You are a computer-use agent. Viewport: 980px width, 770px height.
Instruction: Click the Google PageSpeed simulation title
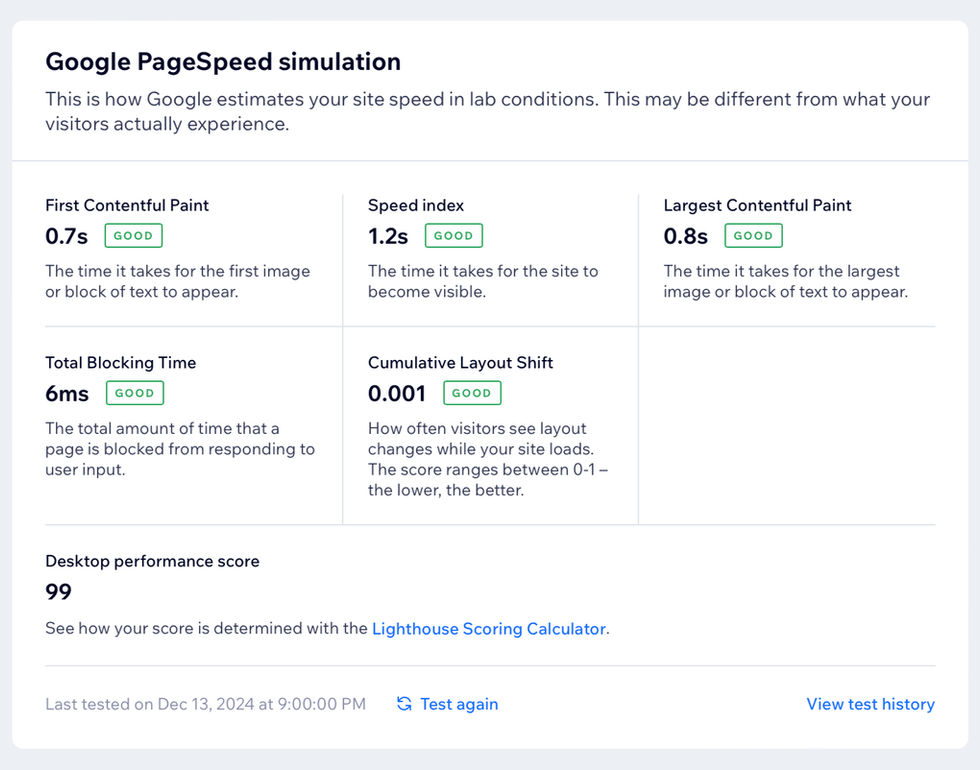coord(223,62)
